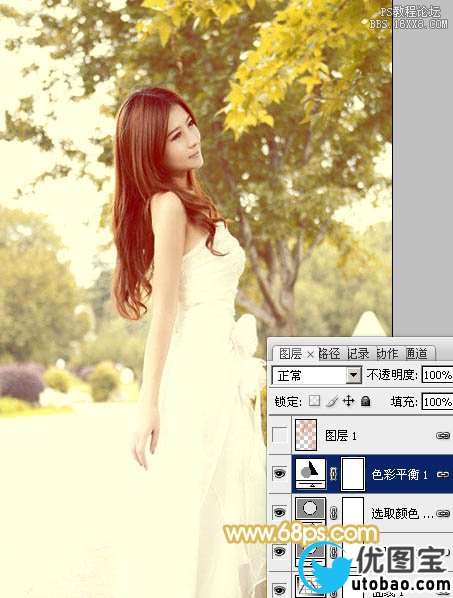
Task: Open the 正常 blend mode dropdown
Action: pos(317,376)
